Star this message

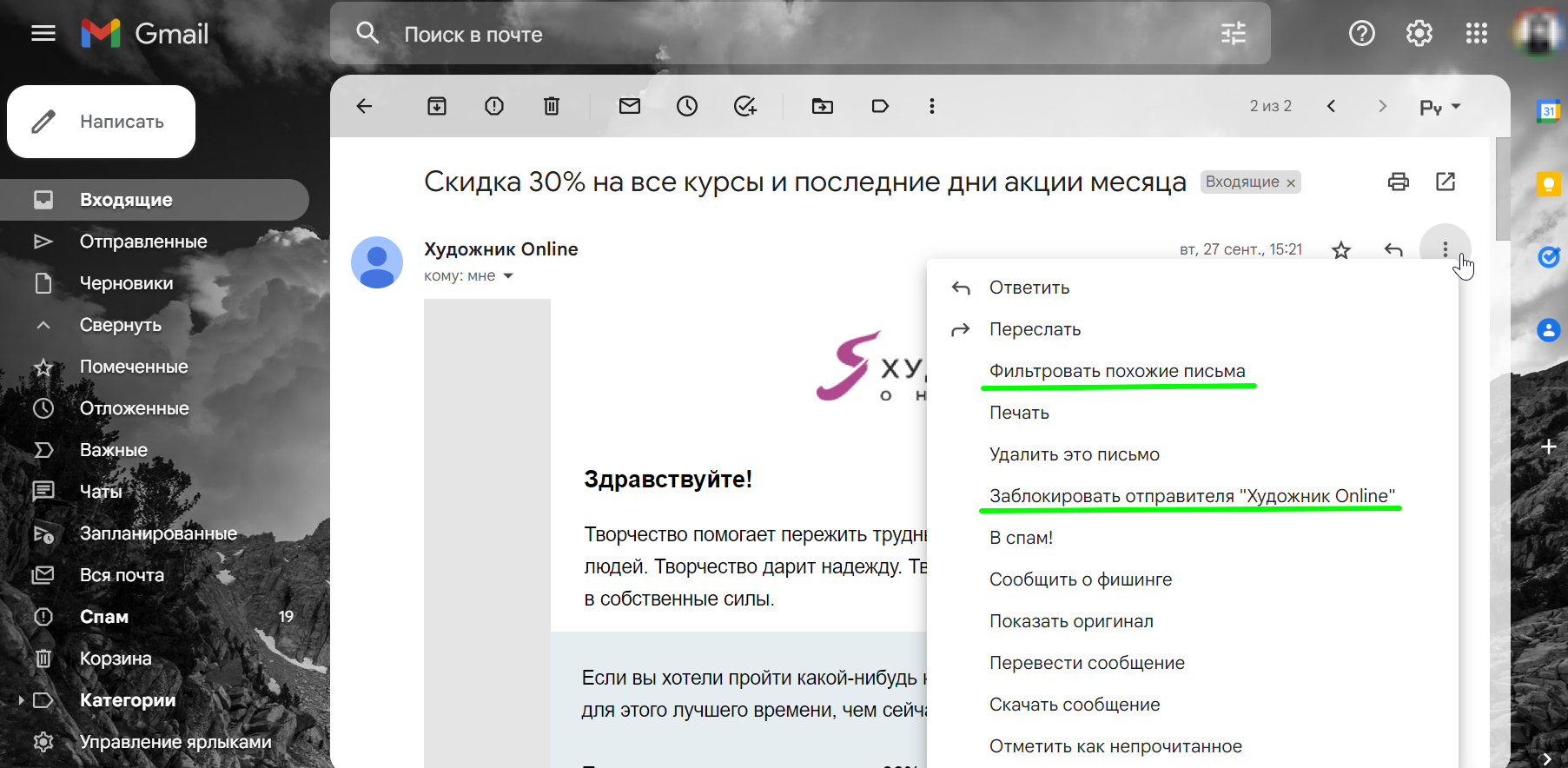(1341, 250)
